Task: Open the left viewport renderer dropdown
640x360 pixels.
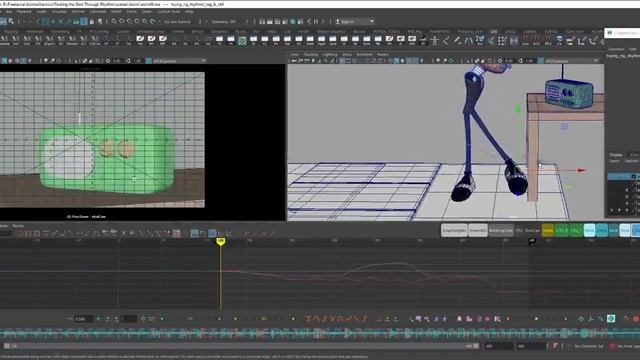Action: pos(179,61)
